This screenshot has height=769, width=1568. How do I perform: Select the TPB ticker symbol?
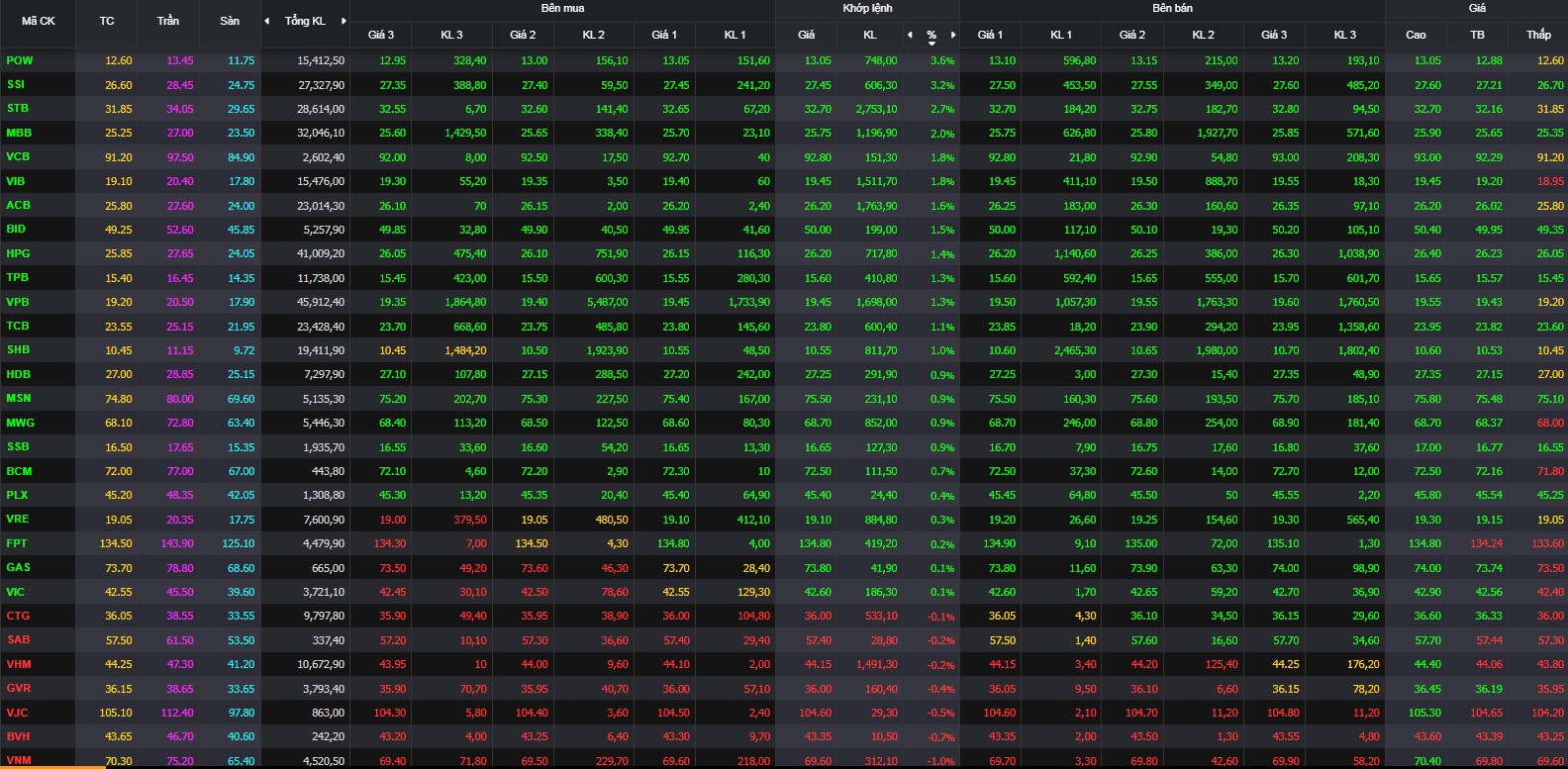coord(18,277)
